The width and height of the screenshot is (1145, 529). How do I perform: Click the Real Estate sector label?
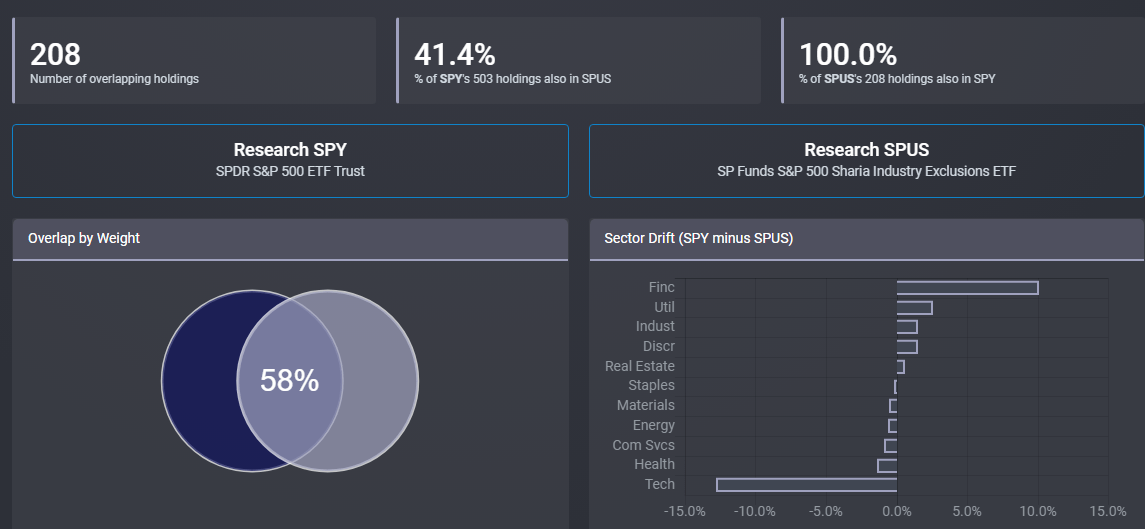tap(640, 366)
